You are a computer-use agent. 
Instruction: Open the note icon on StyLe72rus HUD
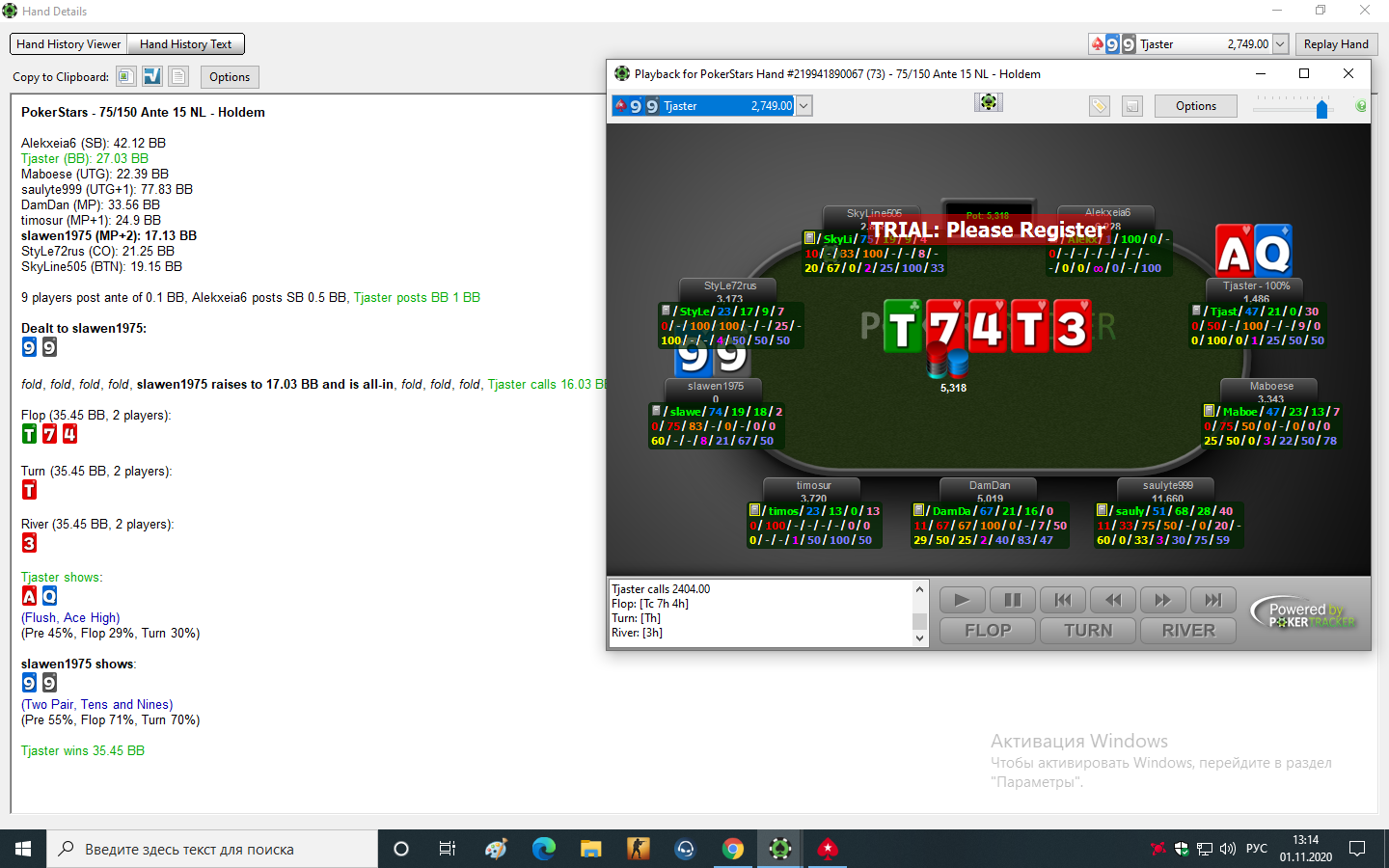tap(666, 311)
